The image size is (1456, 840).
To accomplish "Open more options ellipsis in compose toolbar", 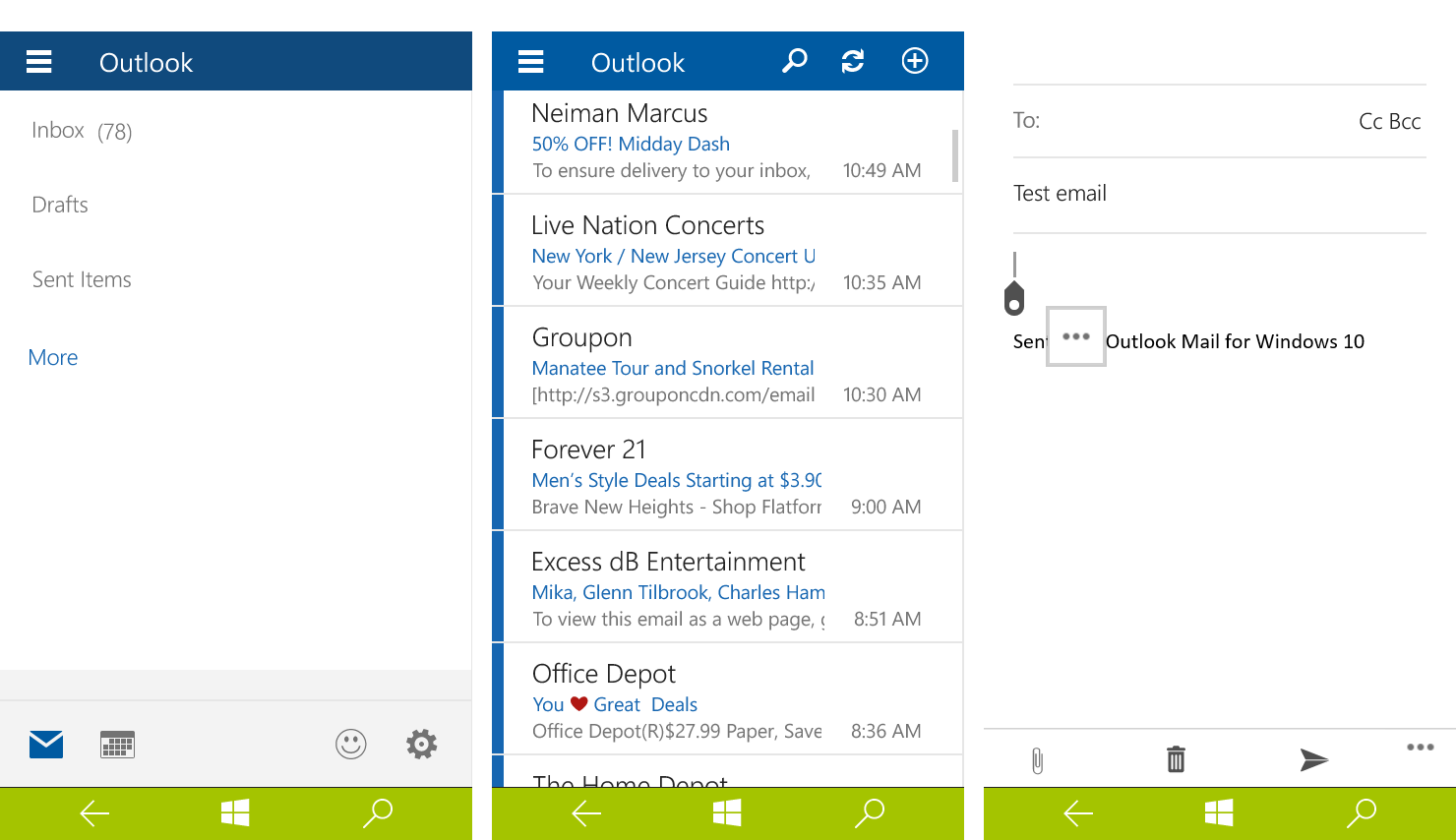I will click(1421, 748).
